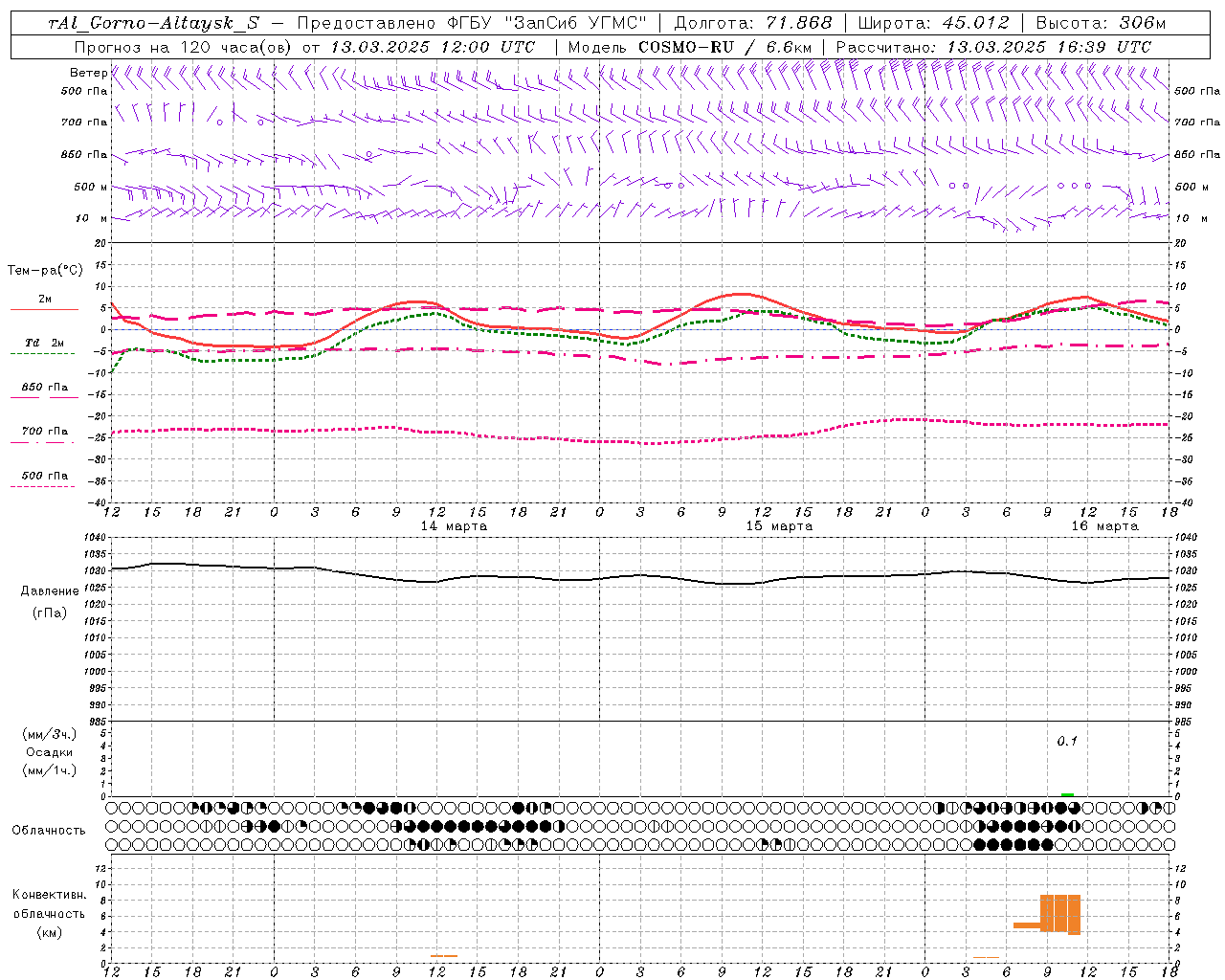Click the Тем-ра(°C) axis title
1225x980 pixels.
pyautogui.click(x=45, y=271)
